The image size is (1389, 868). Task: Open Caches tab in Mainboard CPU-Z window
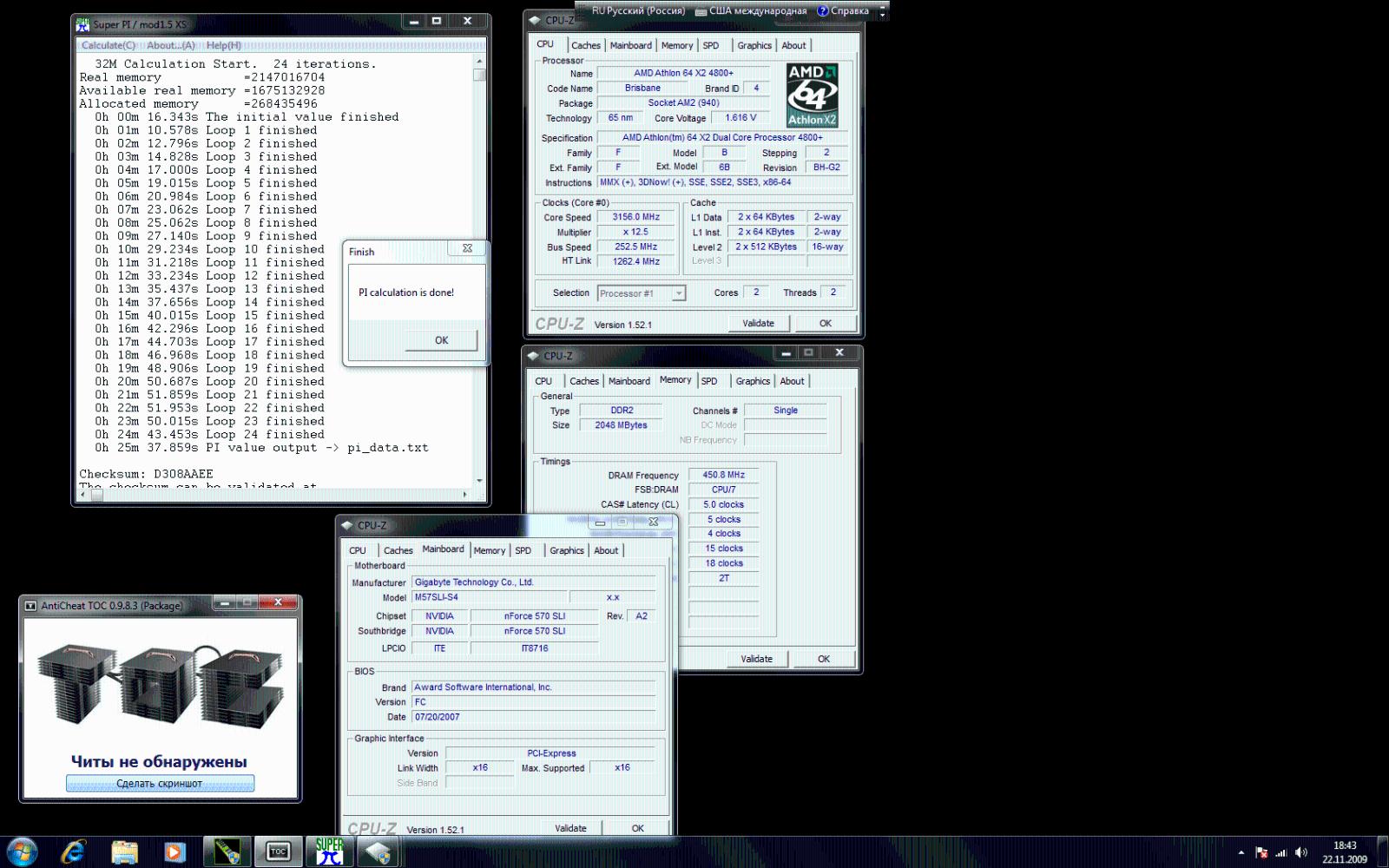point(398,550)
